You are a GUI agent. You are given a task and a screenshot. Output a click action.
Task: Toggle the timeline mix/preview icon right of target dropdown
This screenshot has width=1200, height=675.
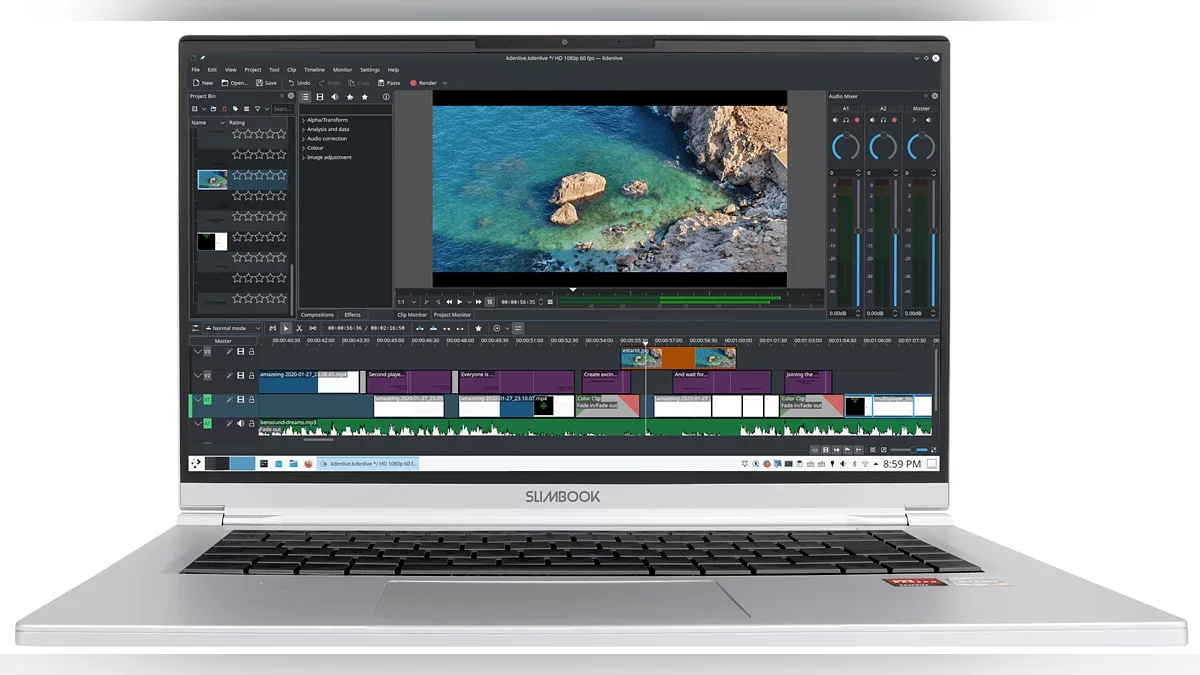517,328
